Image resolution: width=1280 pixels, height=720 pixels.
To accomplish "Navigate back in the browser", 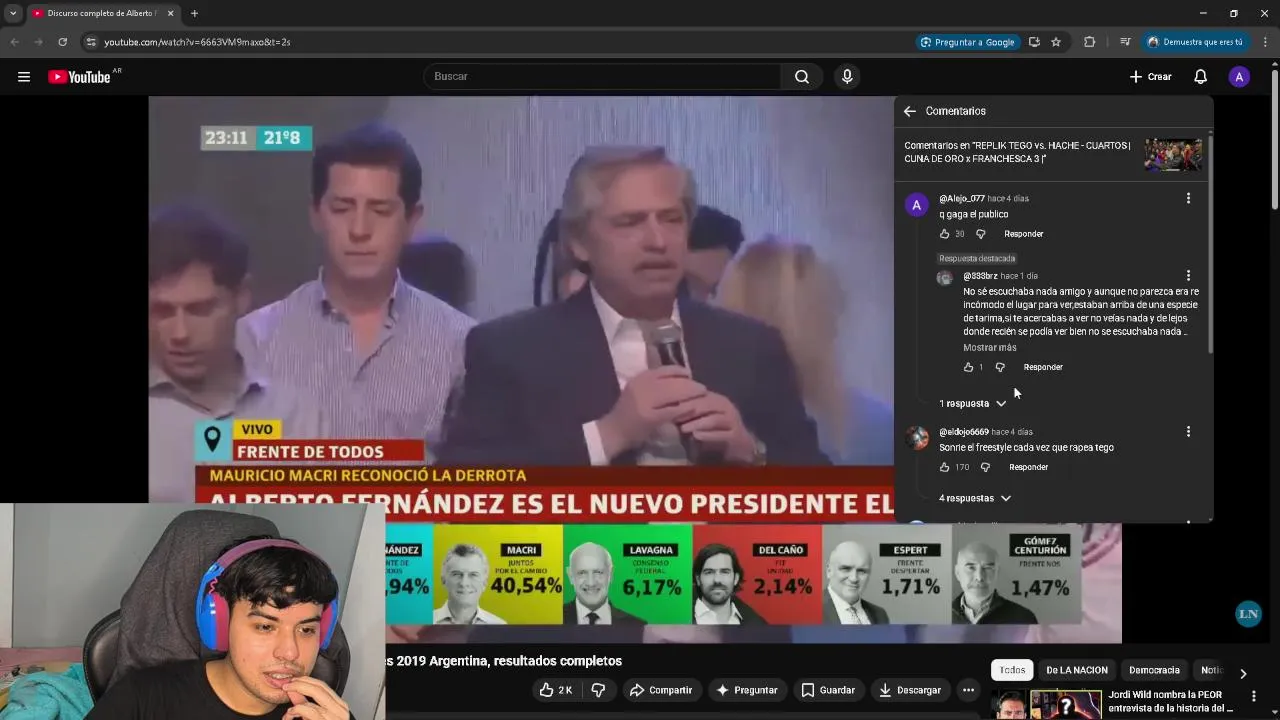I will (14, 42).
